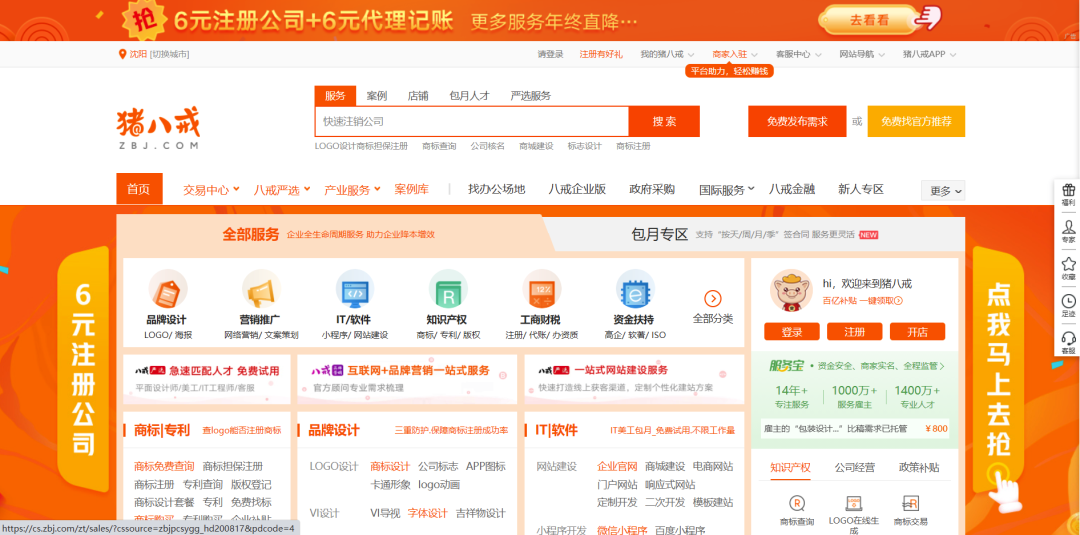Click the 去看看 banner button
The height and width of the screenshot is (535, 1080).
pos(870,20)
